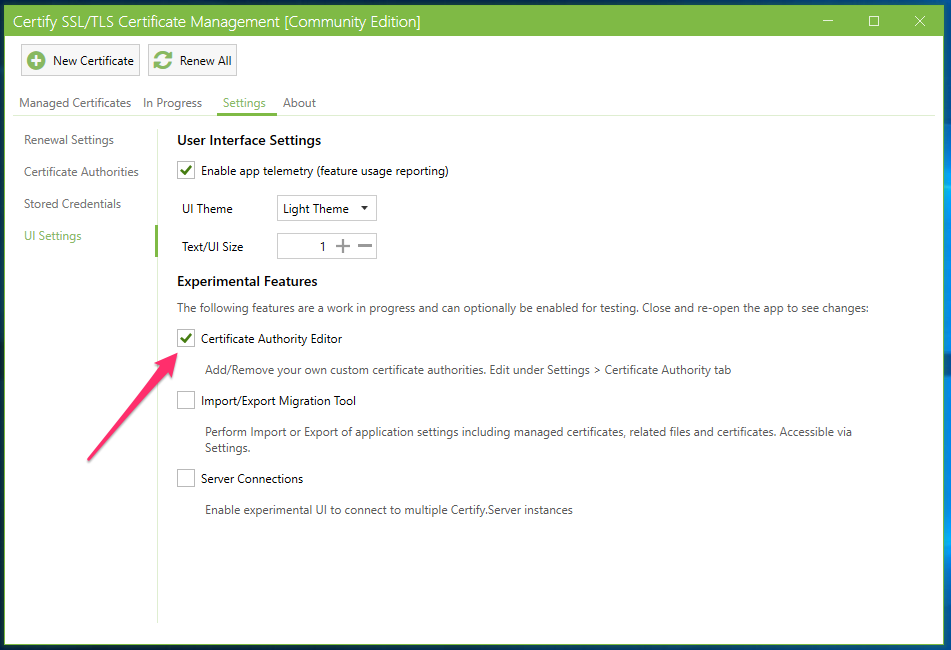The image size is (951, 650).
Task: Open Certificate Authorities section
Action: tap(81, 172)
